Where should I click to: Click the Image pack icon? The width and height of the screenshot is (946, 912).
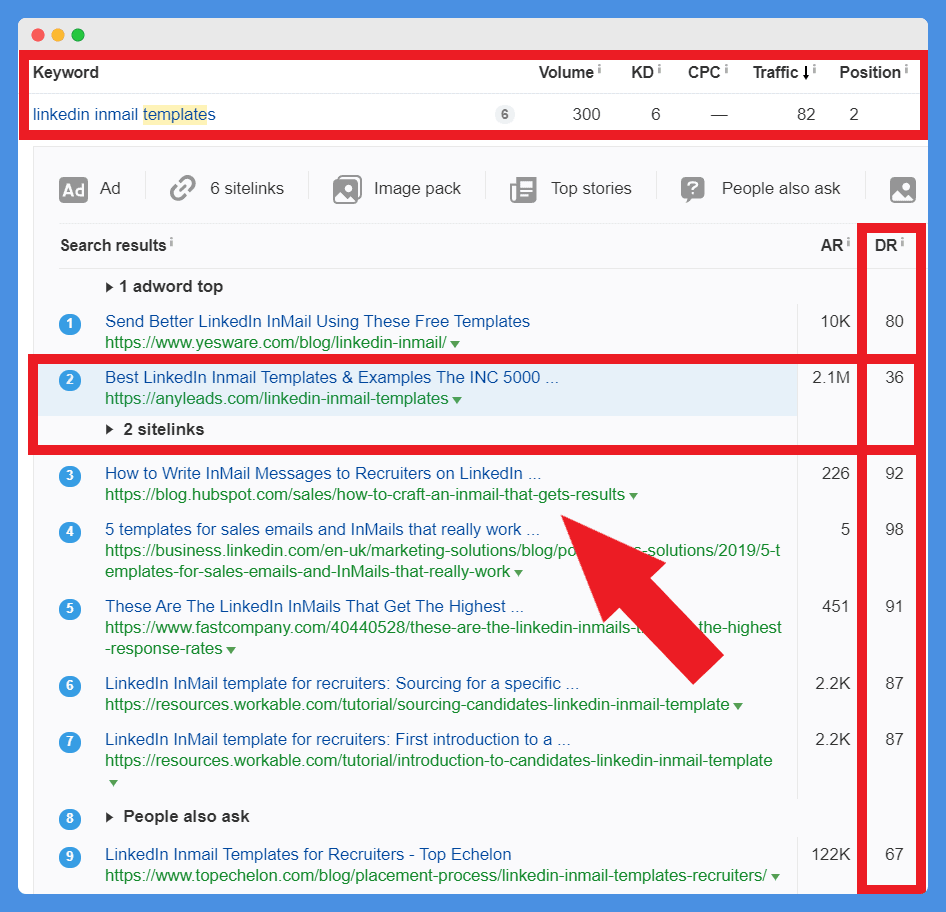point(347,189)
